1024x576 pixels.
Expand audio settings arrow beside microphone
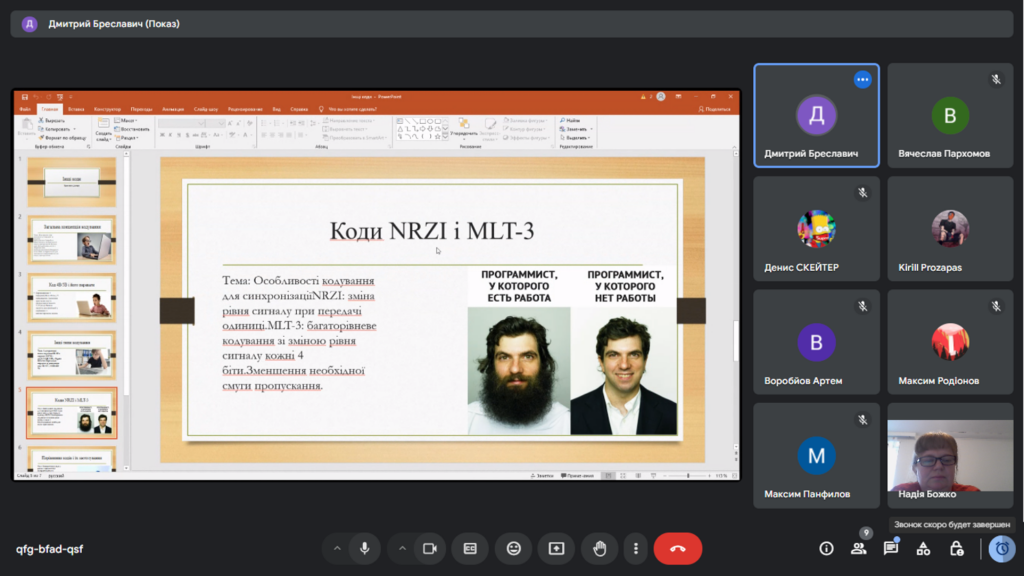pyautogui.click(x=337, y=548)
